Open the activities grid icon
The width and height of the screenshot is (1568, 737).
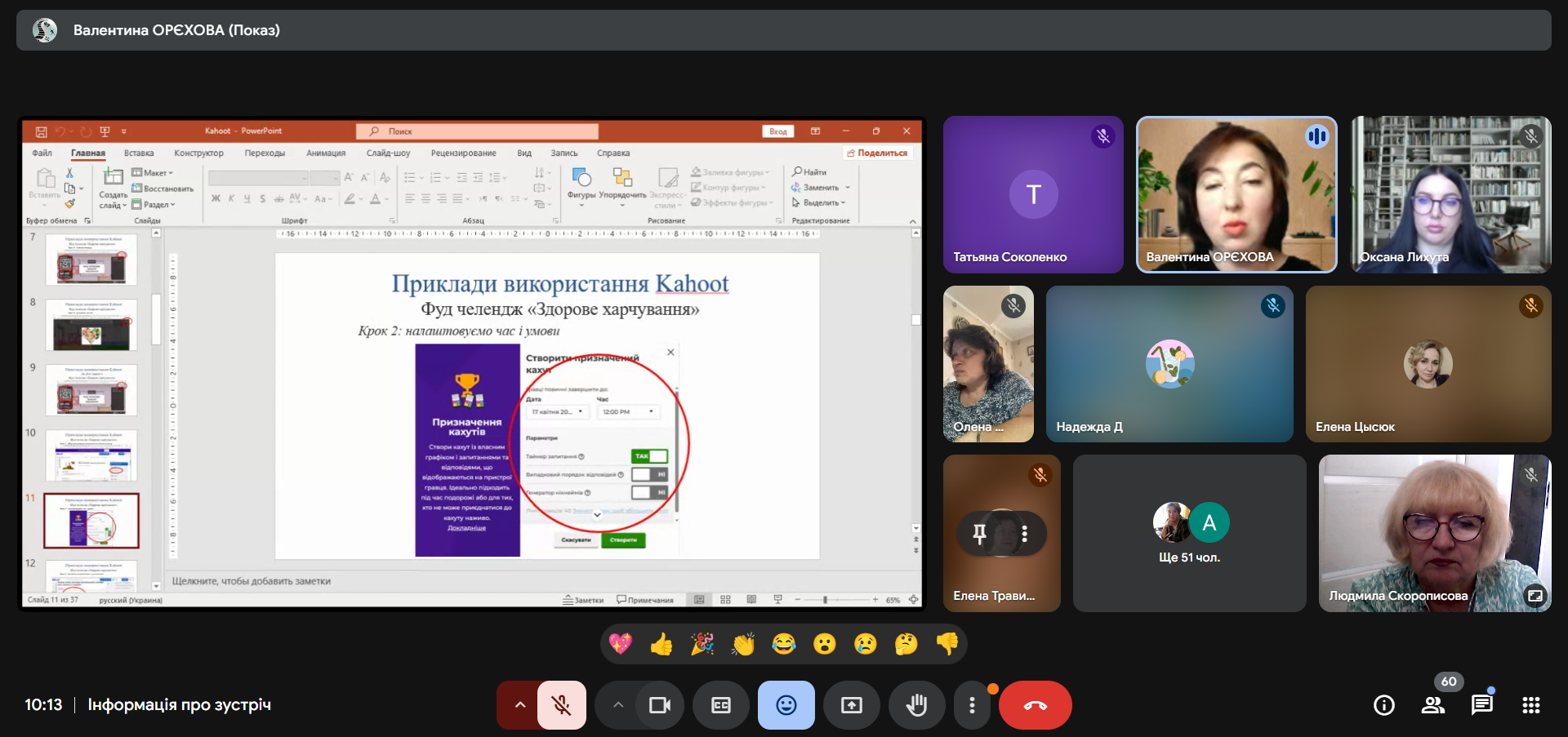pos(1531,705)
